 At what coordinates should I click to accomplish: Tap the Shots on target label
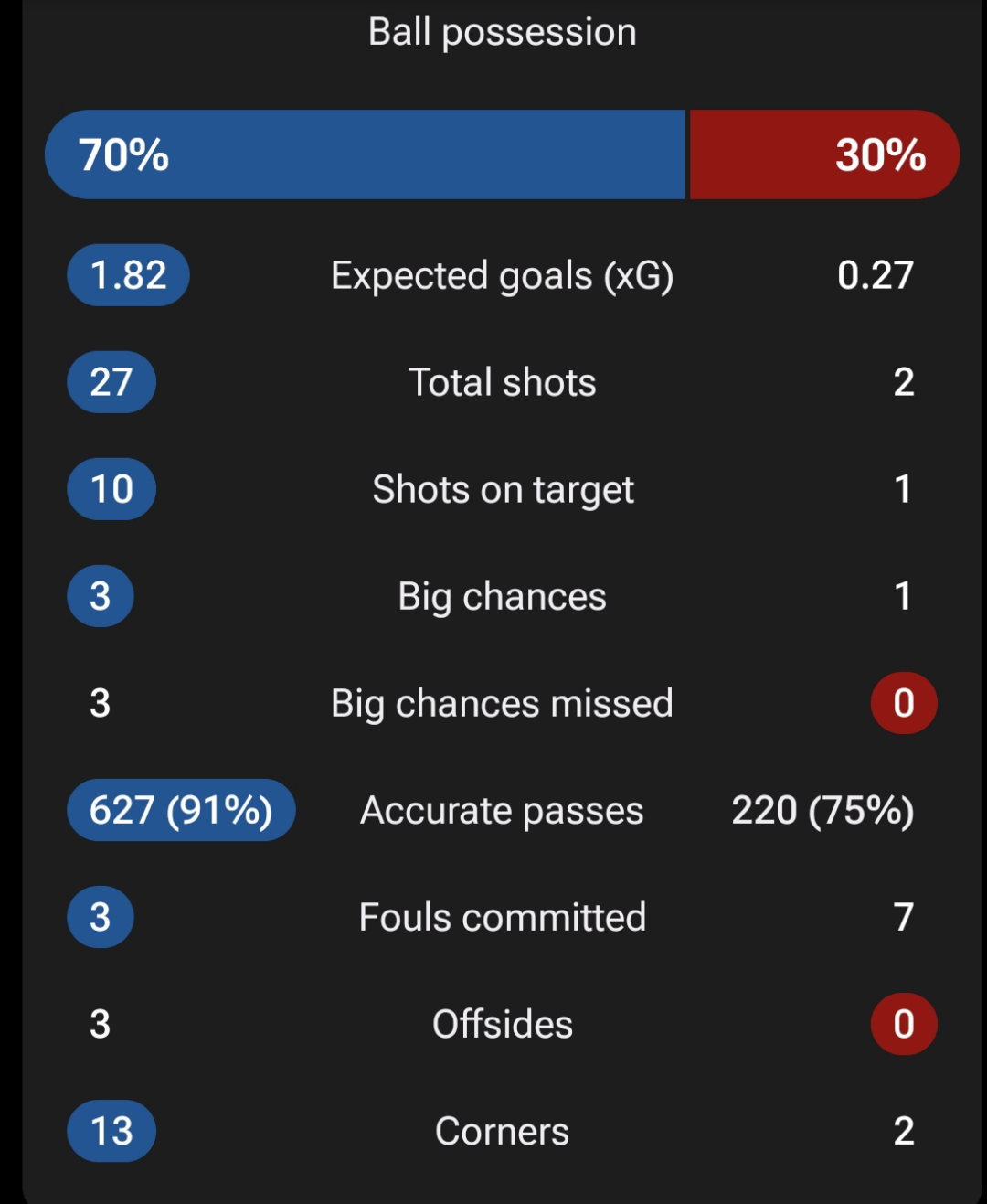[x=503, y=489]
